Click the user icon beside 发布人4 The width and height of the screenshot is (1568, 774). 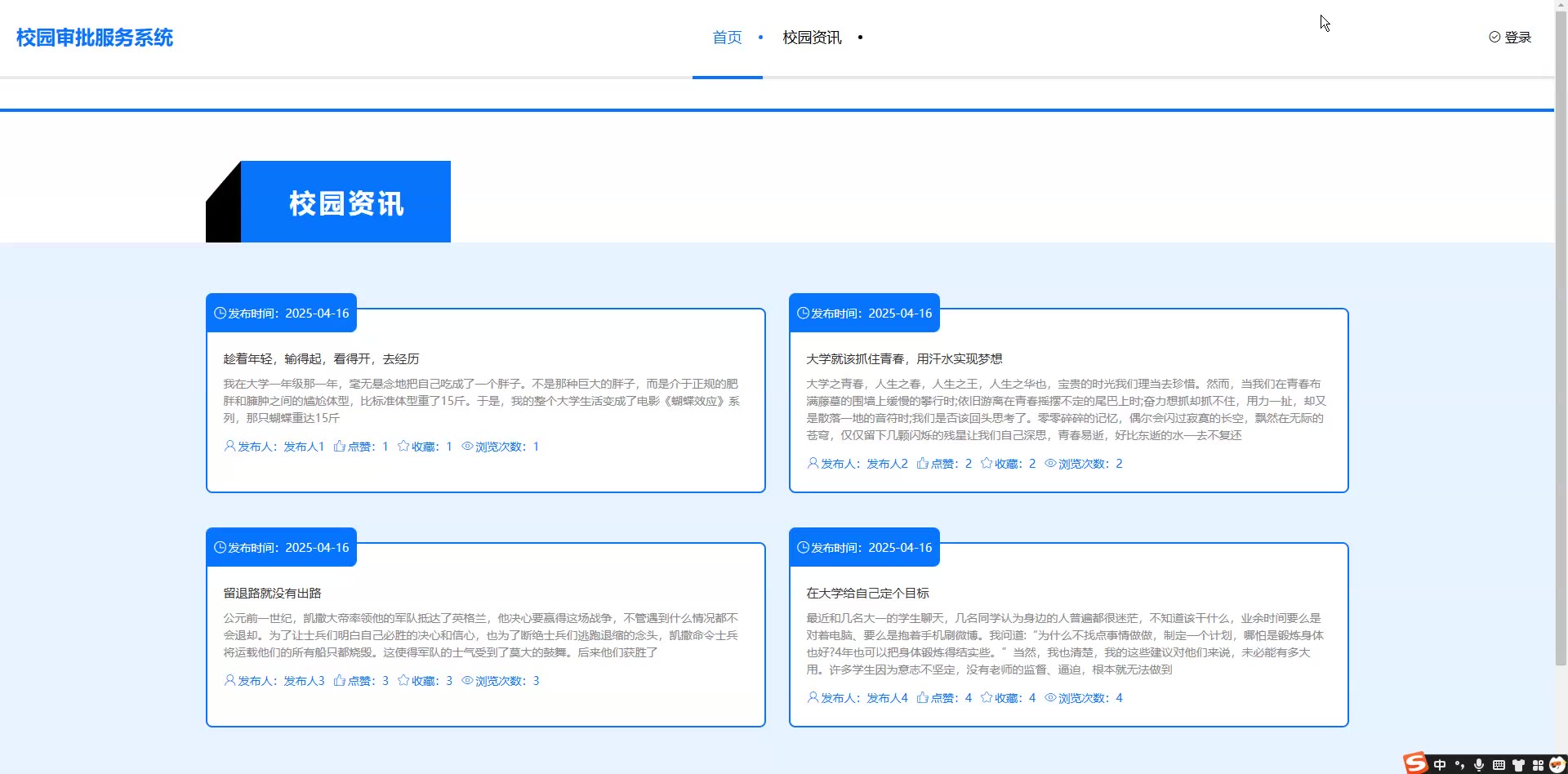pyautogui.click(x=813, y=697)
